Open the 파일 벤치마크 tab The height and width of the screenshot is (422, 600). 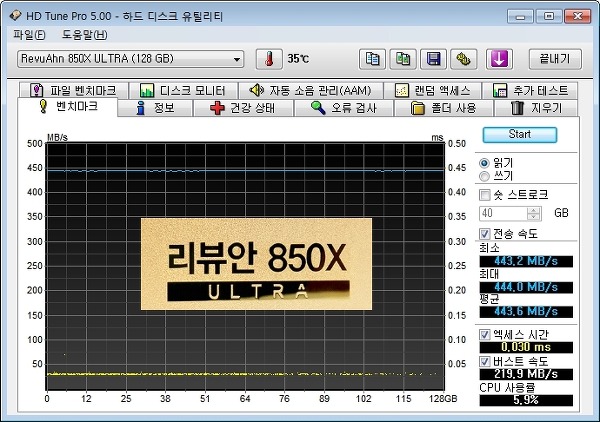point(73,90)
